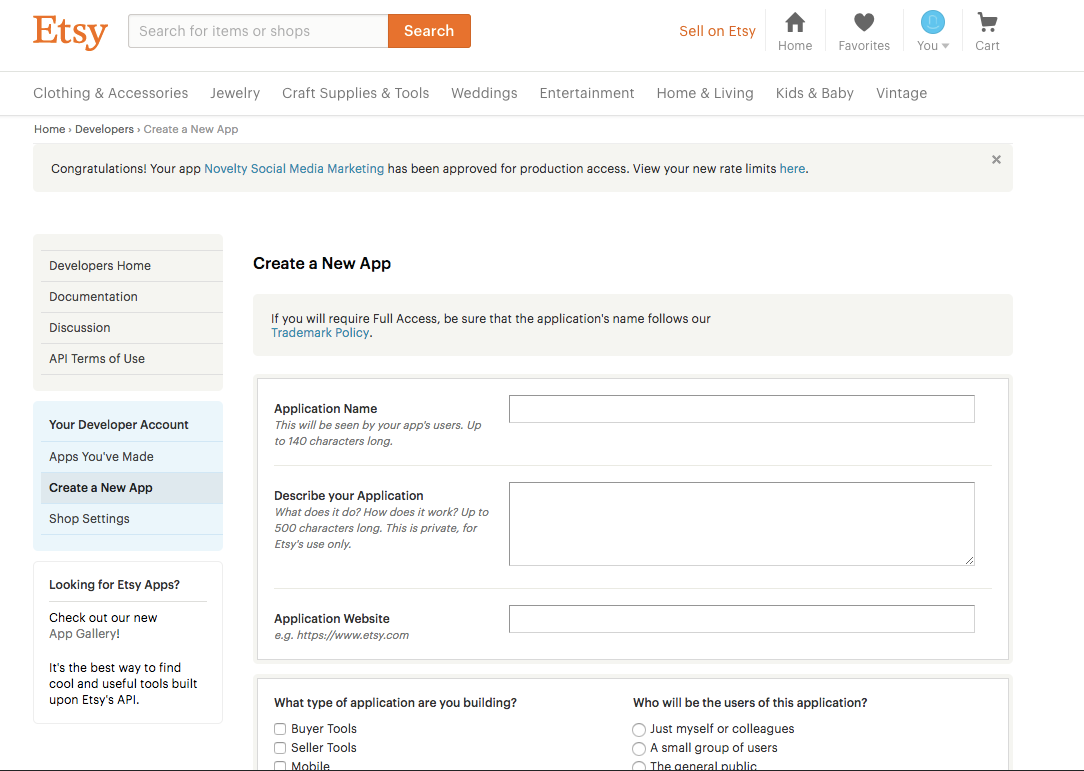Open Discussion sidebar item
The width and height of the screenshot is (1084, 771).
click(x=131, y=328)
